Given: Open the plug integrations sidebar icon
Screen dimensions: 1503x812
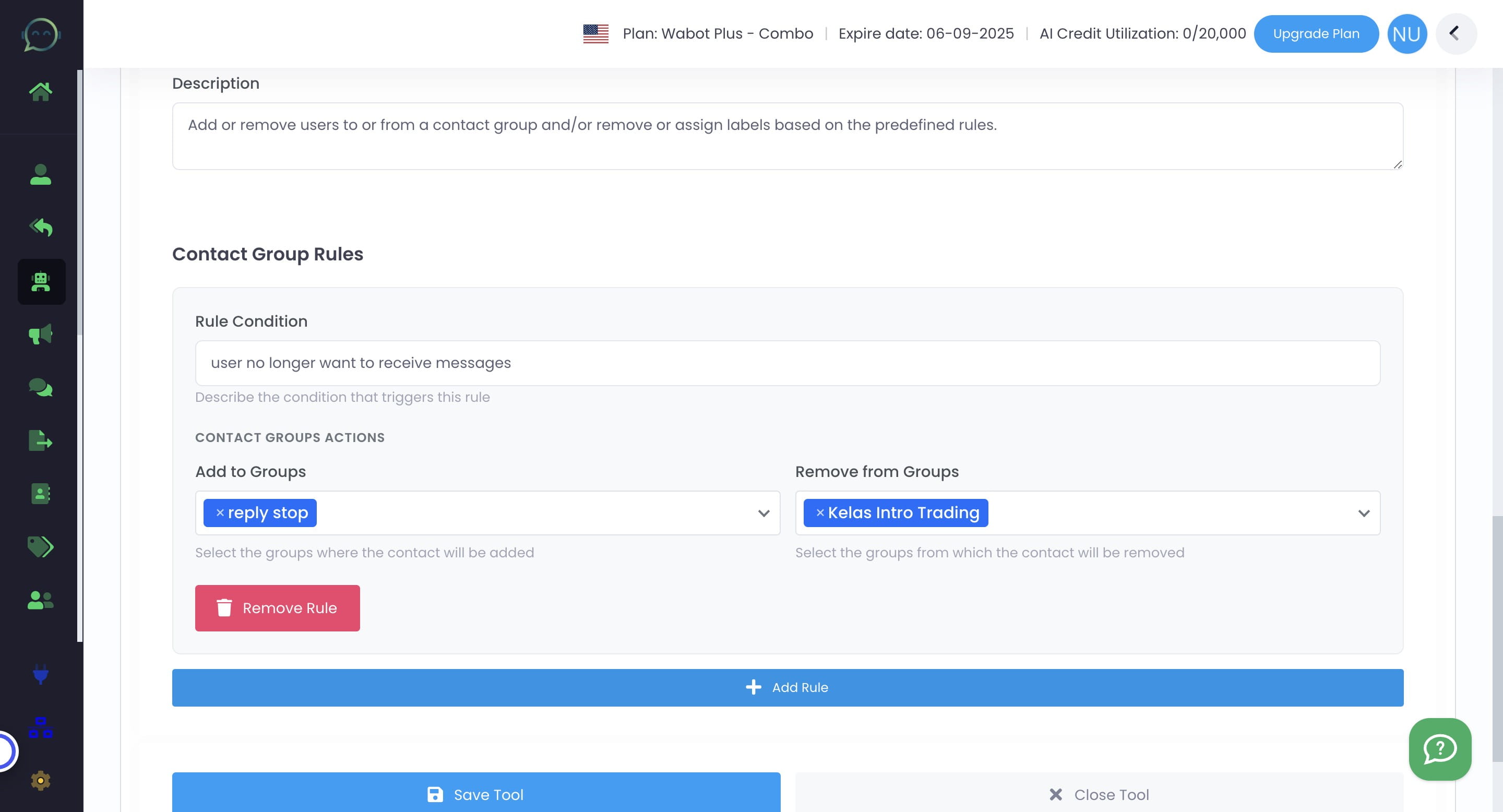Looking at the screenshot, I should [x=40, y=674].
